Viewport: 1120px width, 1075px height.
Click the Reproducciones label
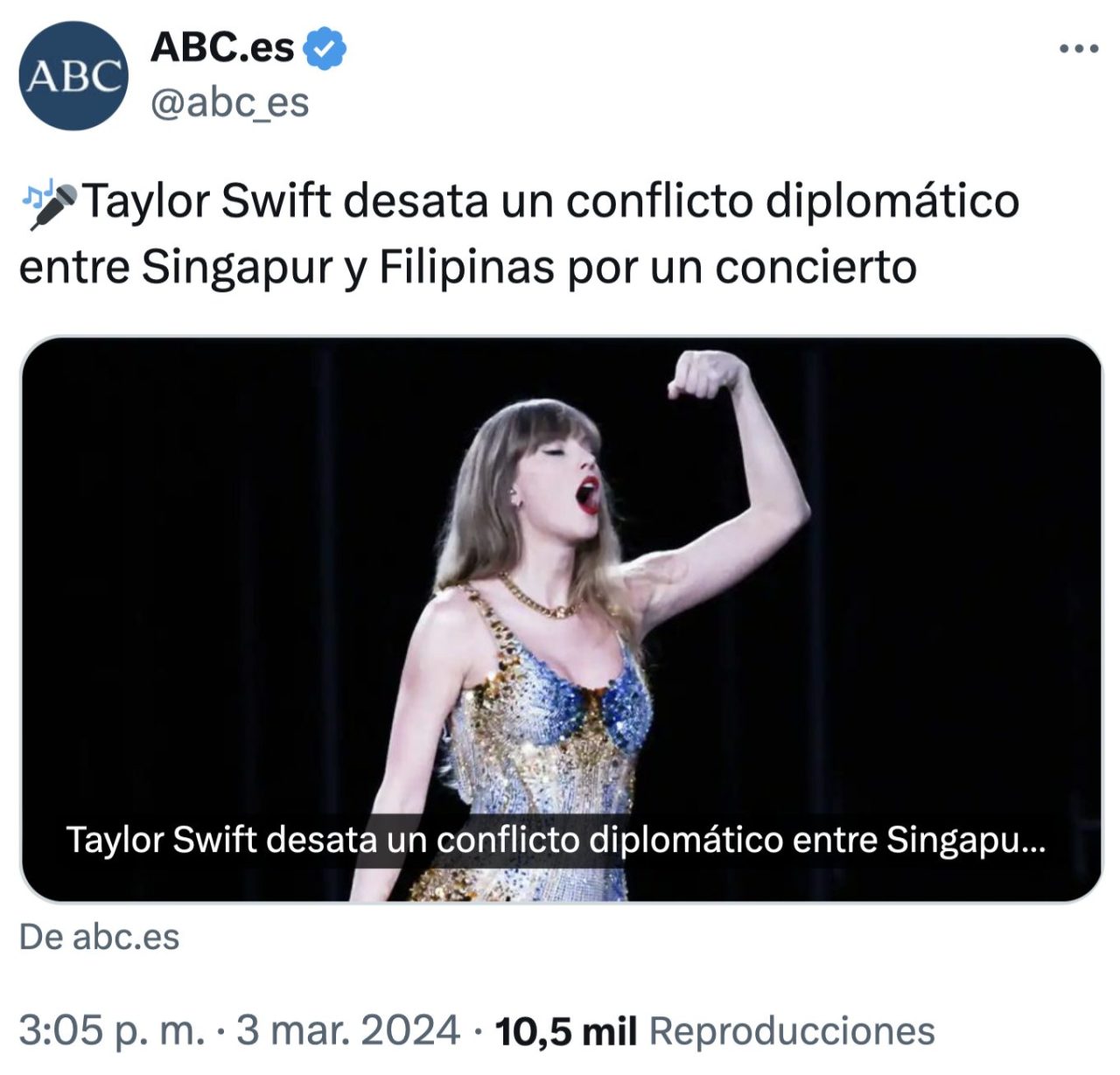792,1030
